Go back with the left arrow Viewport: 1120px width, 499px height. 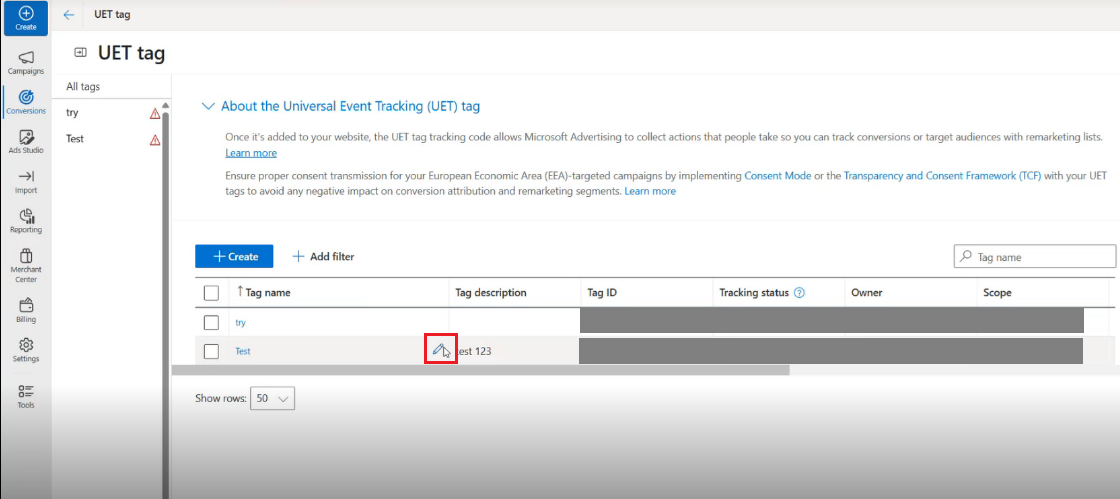69,14
